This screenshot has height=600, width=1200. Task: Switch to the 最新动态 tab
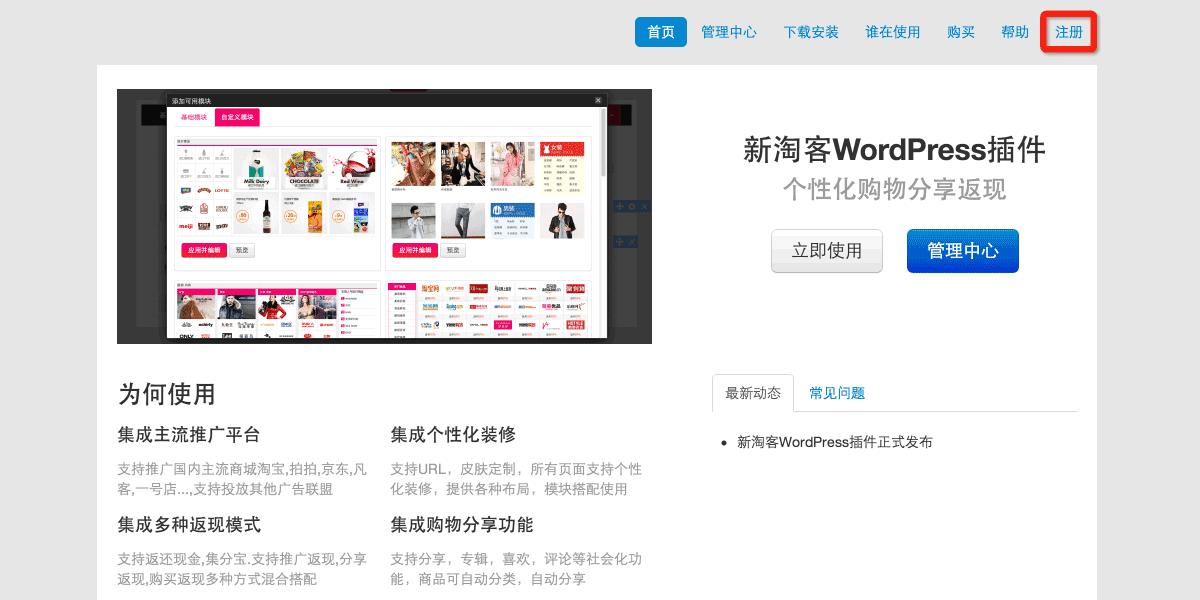[753, 393]
